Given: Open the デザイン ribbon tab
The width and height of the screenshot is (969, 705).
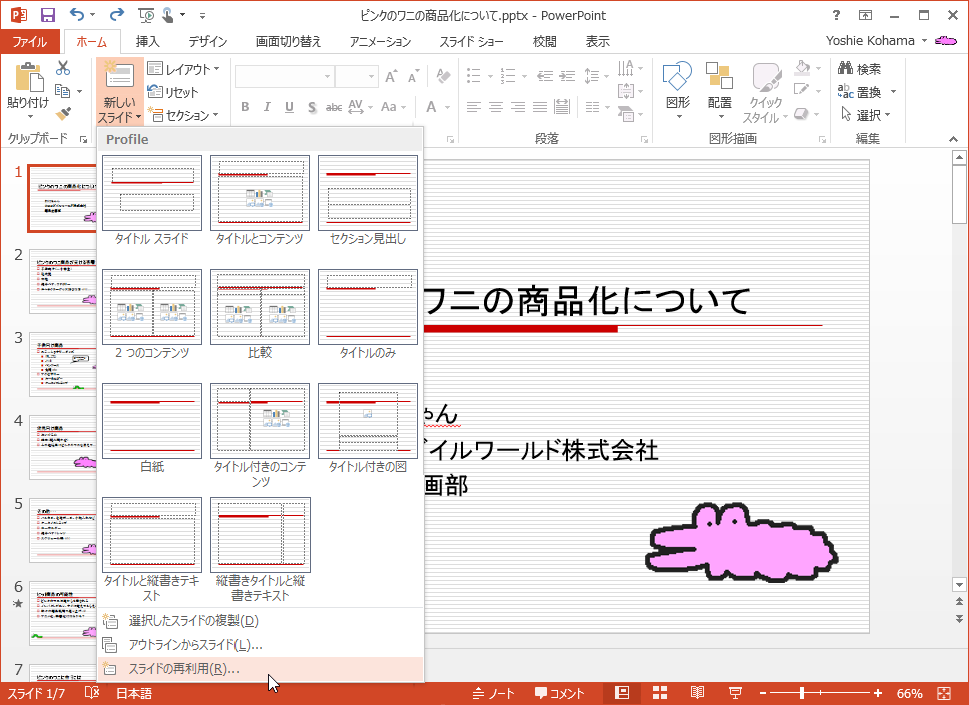Looking at the screenshot, I should tap(207, 41).
